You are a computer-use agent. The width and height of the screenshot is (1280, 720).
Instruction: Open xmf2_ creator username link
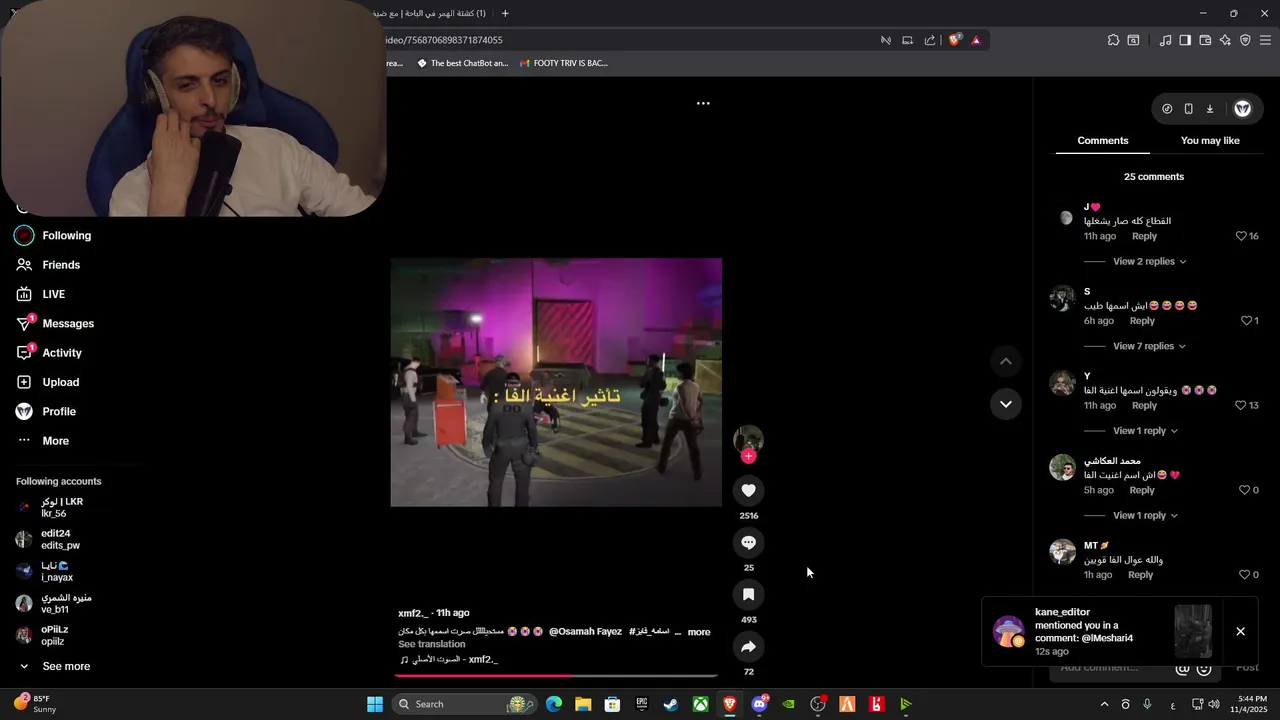412,613
